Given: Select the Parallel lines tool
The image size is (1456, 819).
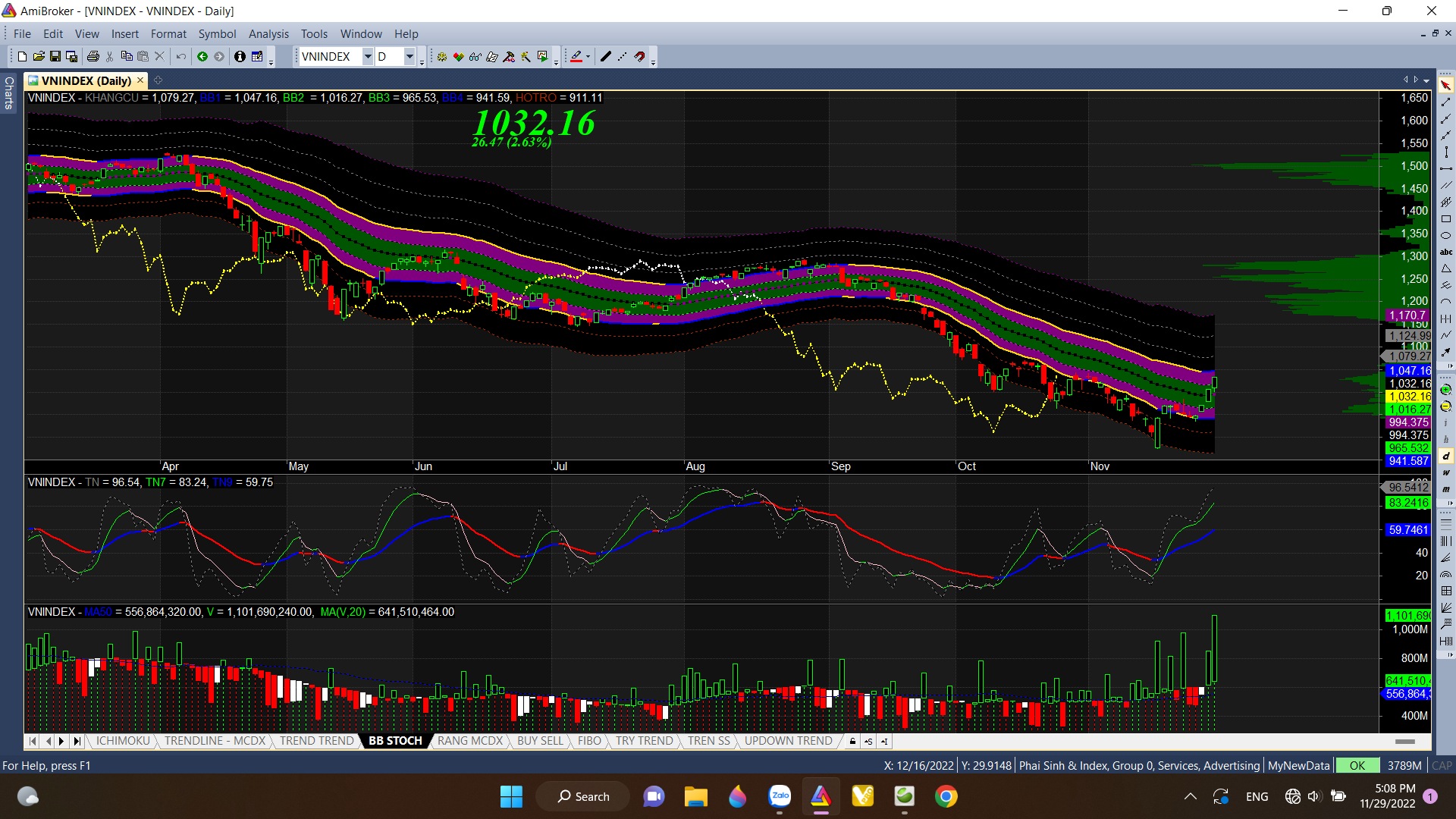Looking at the screenshot, I should (x=1446, y=185).
